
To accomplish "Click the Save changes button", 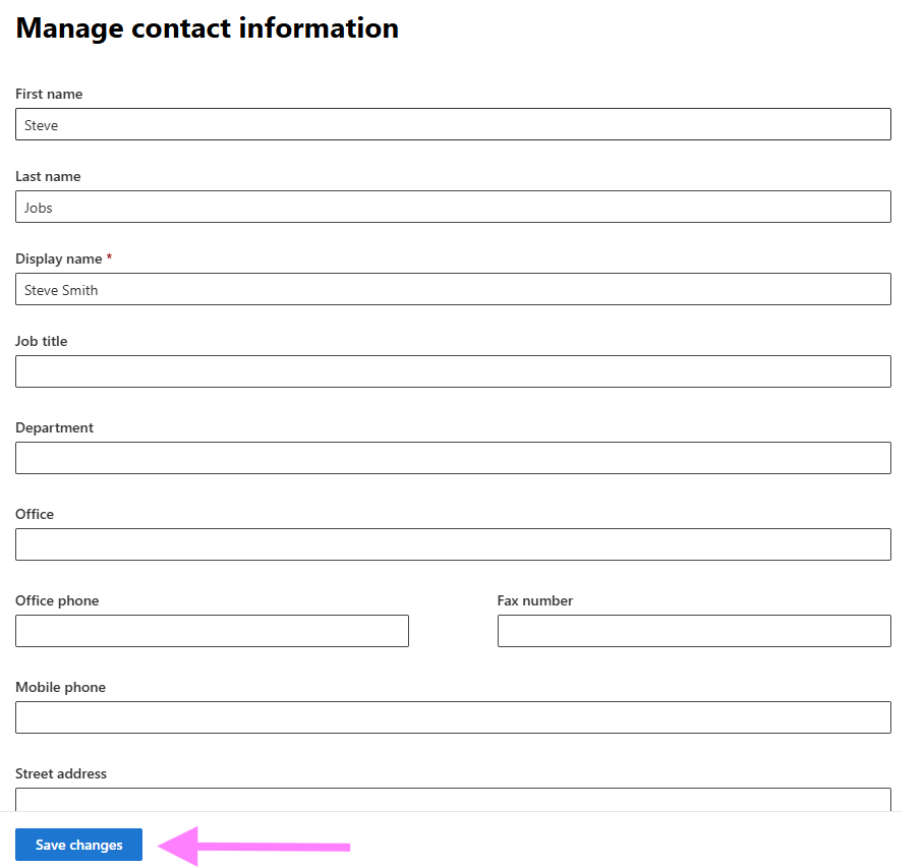I will [79, 845].
